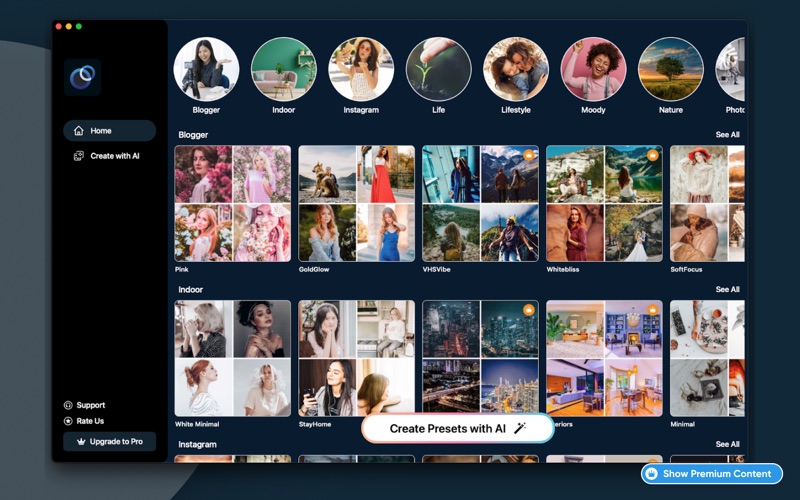Open the city night skyline preset pack
Viewport: 800px width, 500px height.
coord(481,358)
